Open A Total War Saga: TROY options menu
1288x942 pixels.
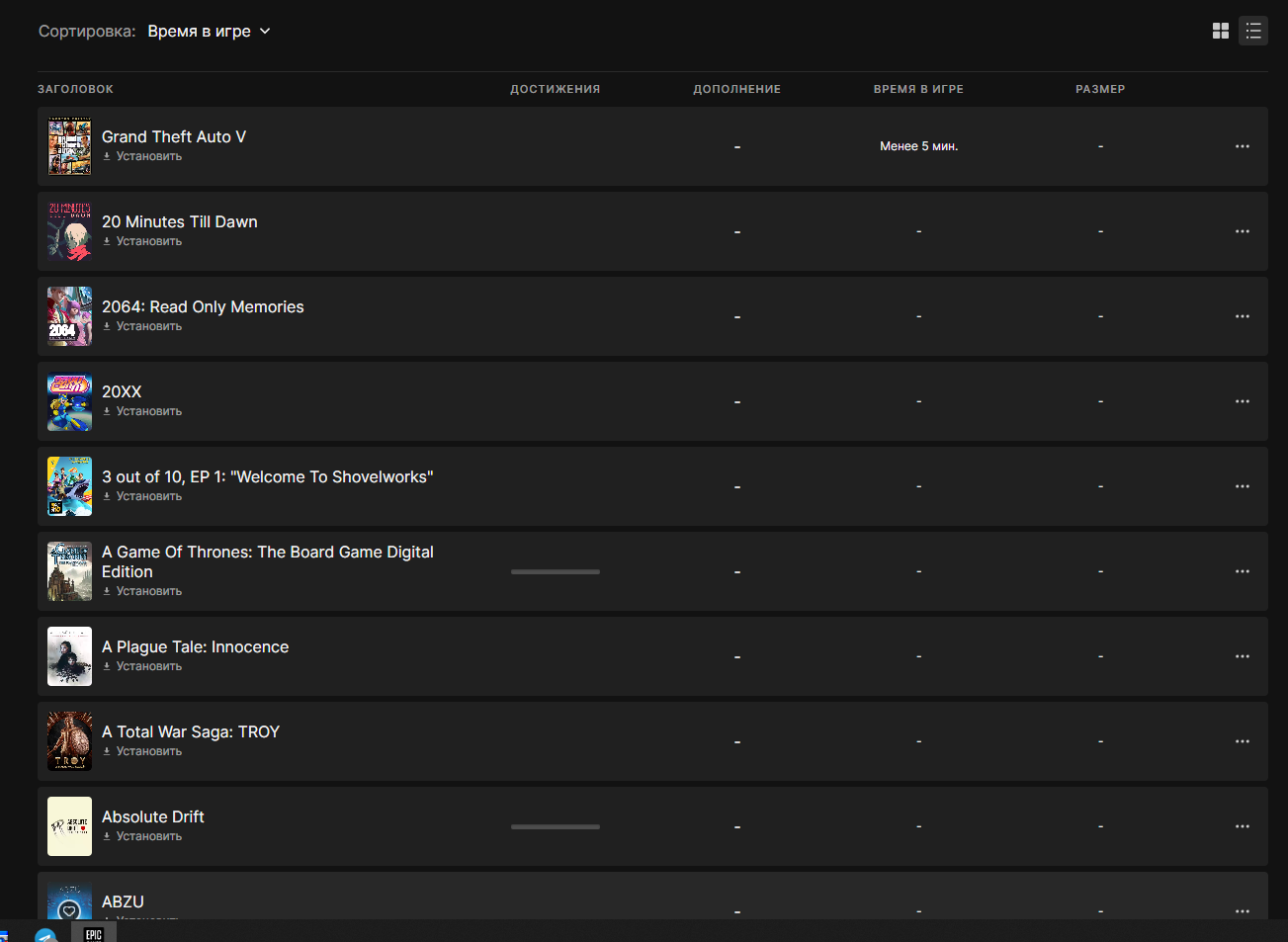(1243, 741)
